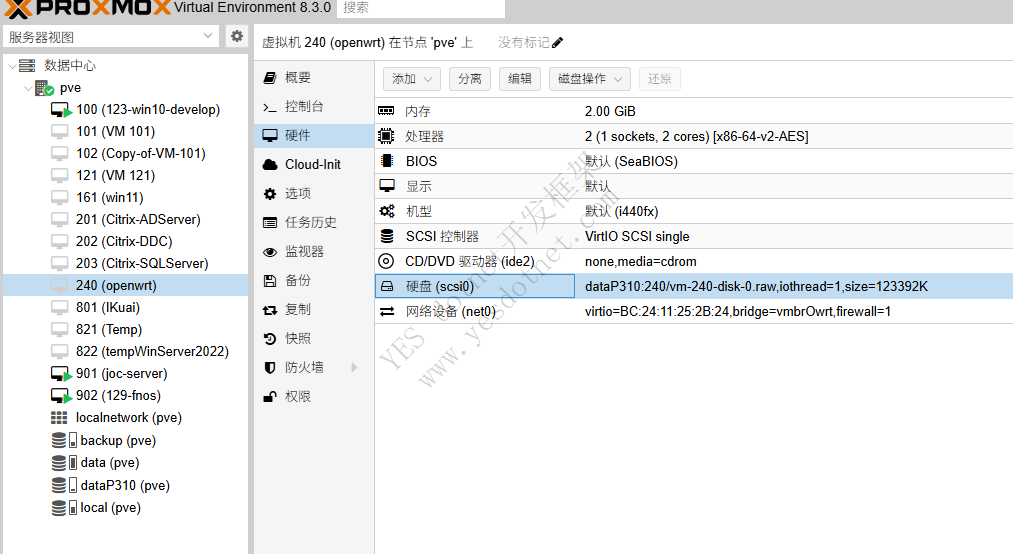This screenshot has width=1013, height=554.
Task: Select VM 121 (VM 121)
Action: [116, 176]
